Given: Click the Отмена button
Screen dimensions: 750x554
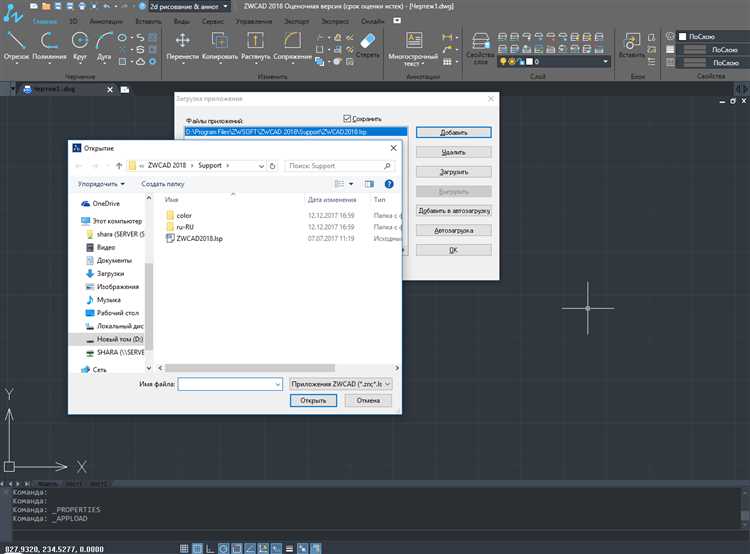Looking at the screenshot, I should tap(368, 400).
